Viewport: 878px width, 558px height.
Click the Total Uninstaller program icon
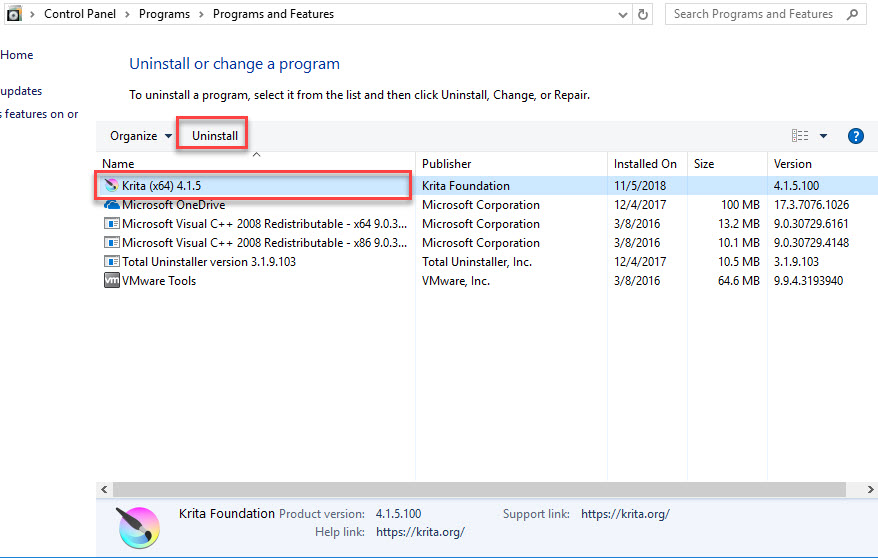pyautogui.click(x=111, y=262)
